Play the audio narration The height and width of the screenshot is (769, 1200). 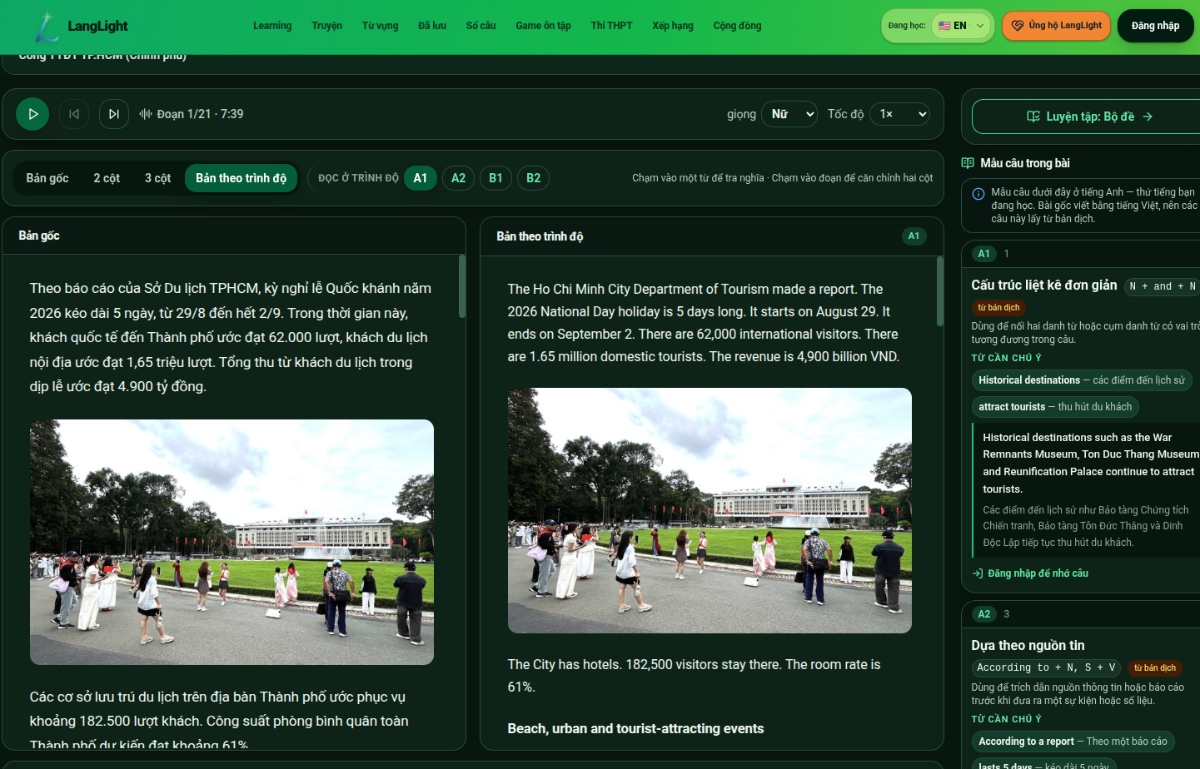point(33,114)
